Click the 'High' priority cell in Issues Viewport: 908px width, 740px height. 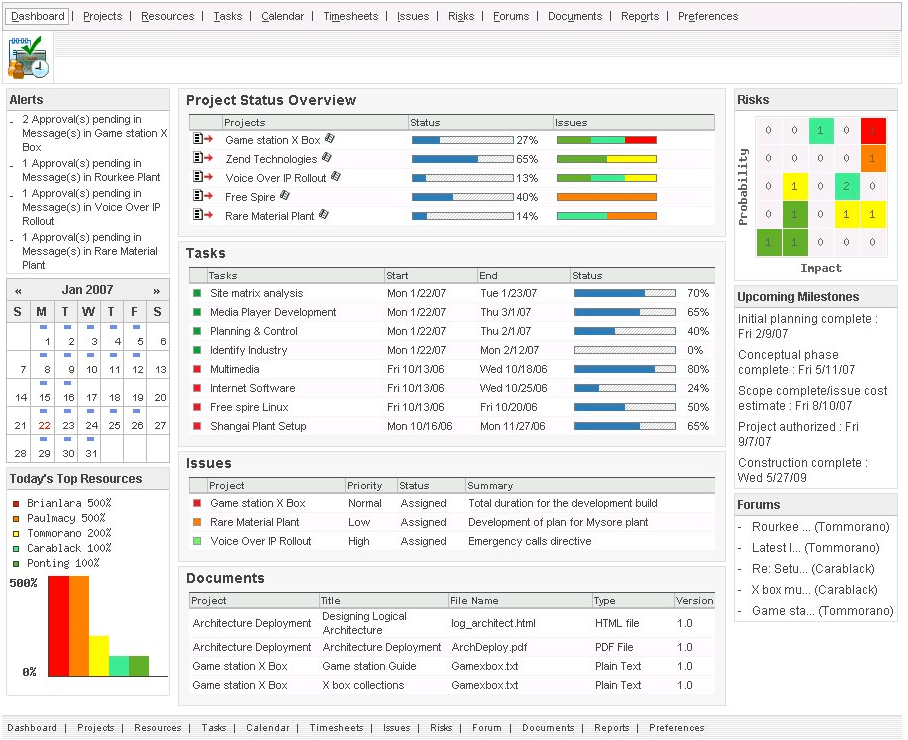358,541
